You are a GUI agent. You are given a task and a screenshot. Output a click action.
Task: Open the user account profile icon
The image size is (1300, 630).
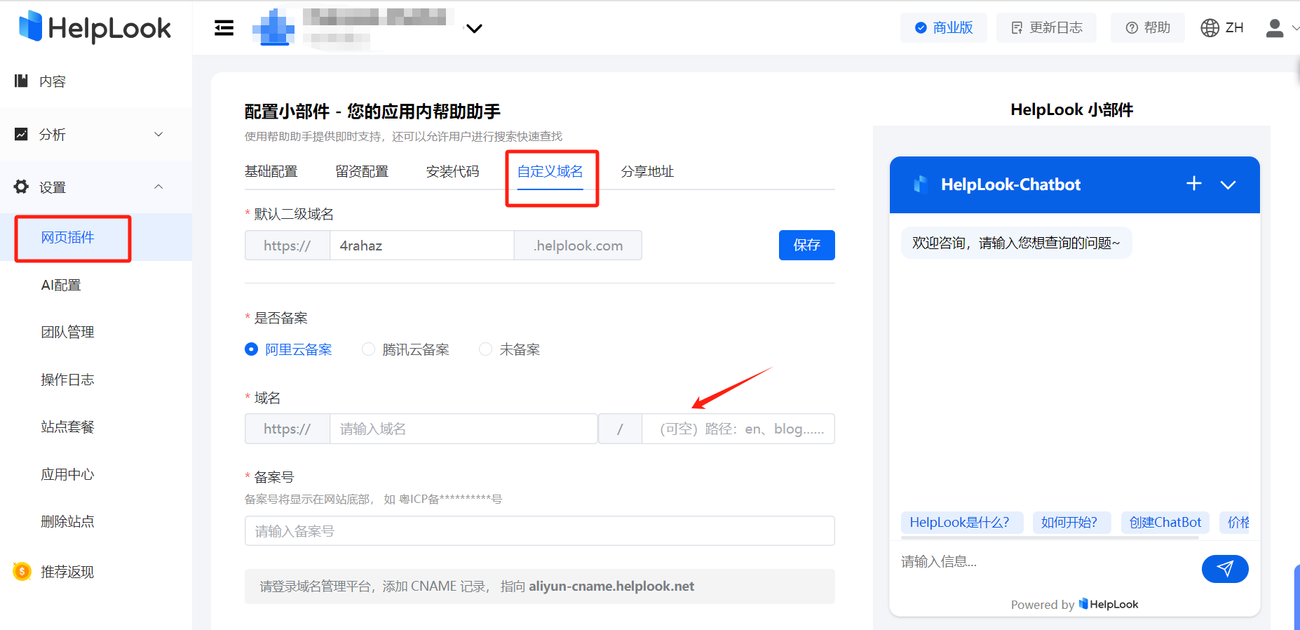(1274, 28)
